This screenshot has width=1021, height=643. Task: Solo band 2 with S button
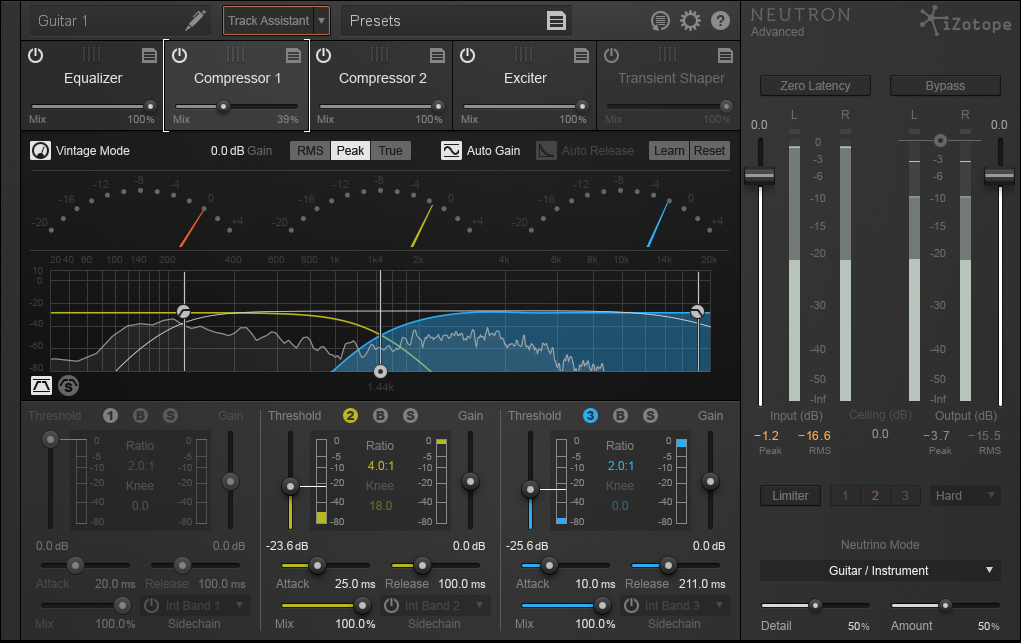pos(410,416)
